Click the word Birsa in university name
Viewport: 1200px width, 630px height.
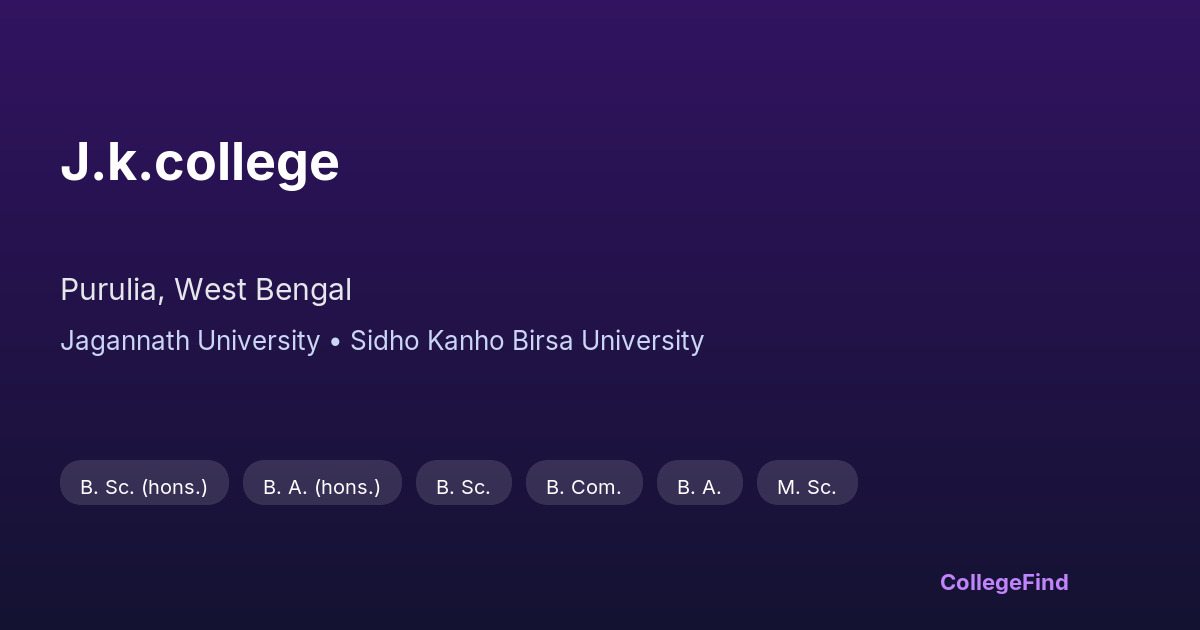coord(543,341)
